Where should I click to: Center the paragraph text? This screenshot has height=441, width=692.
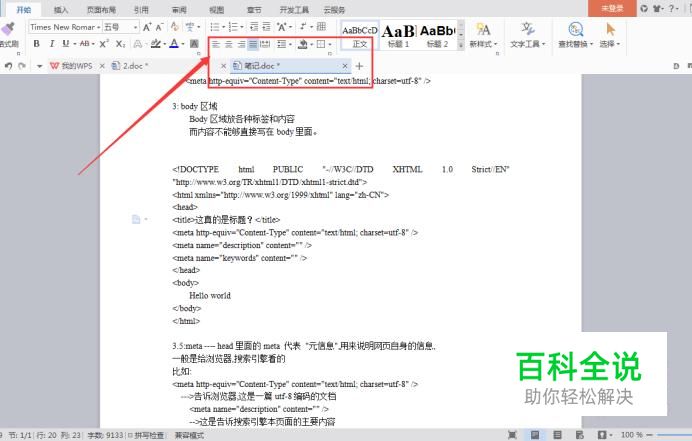coord(229,44)
